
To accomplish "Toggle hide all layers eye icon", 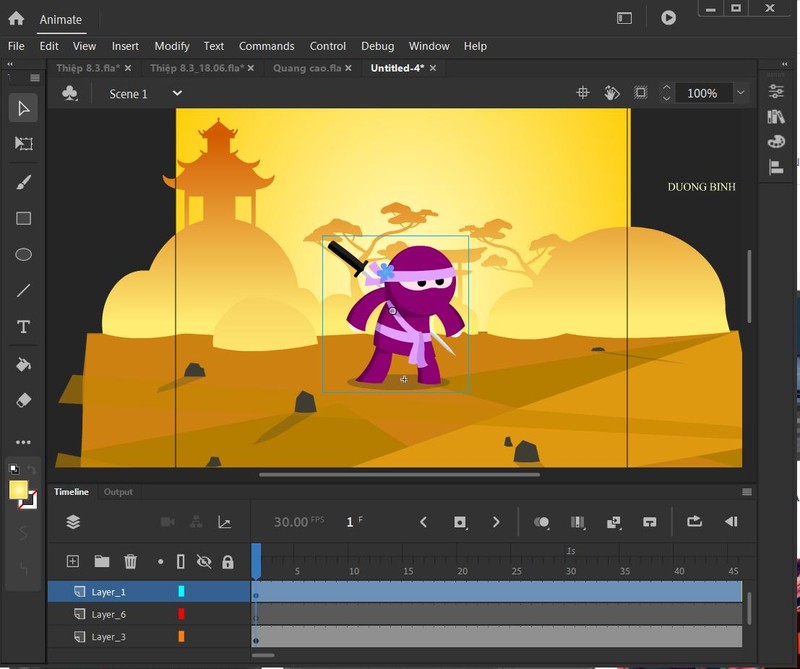I will tap(204, 562).
